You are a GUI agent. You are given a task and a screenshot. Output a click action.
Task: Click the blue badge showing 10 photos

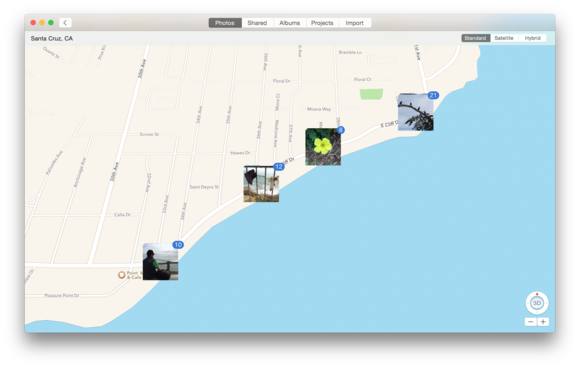[x=178, y=245]
